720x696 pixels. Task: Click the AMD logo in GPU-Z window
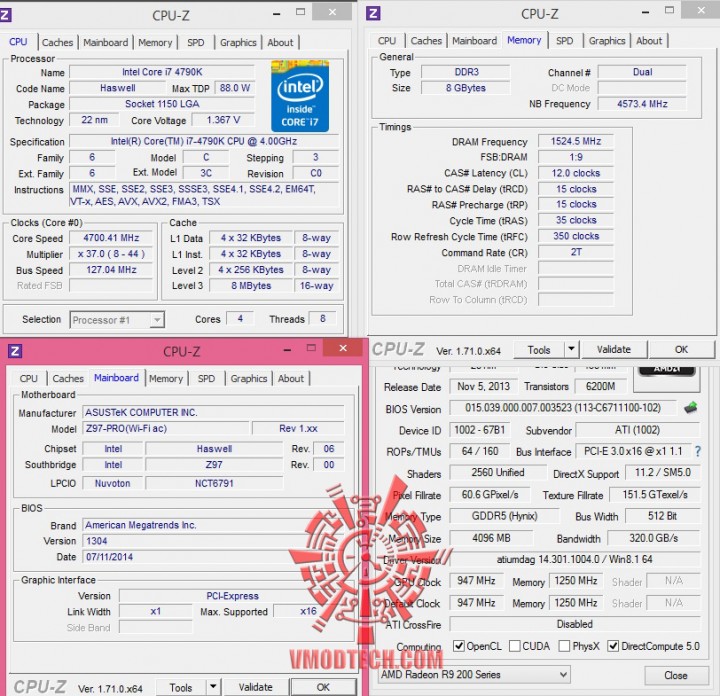point(667,371)
